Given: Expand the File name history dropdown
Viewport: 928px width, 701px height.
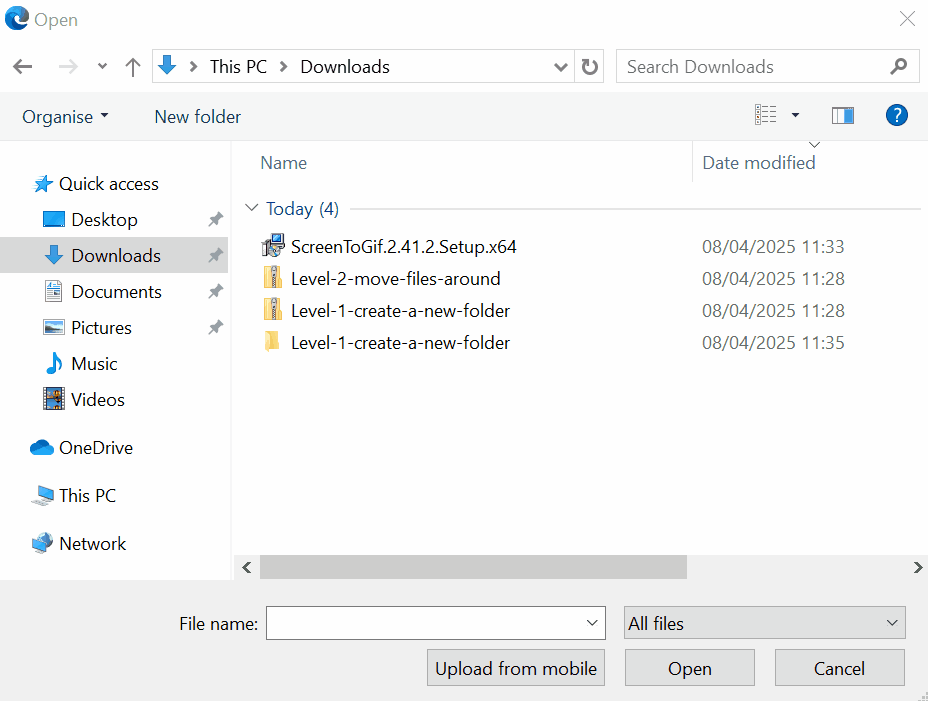Looking at the screenshot, I should (591, 624).
